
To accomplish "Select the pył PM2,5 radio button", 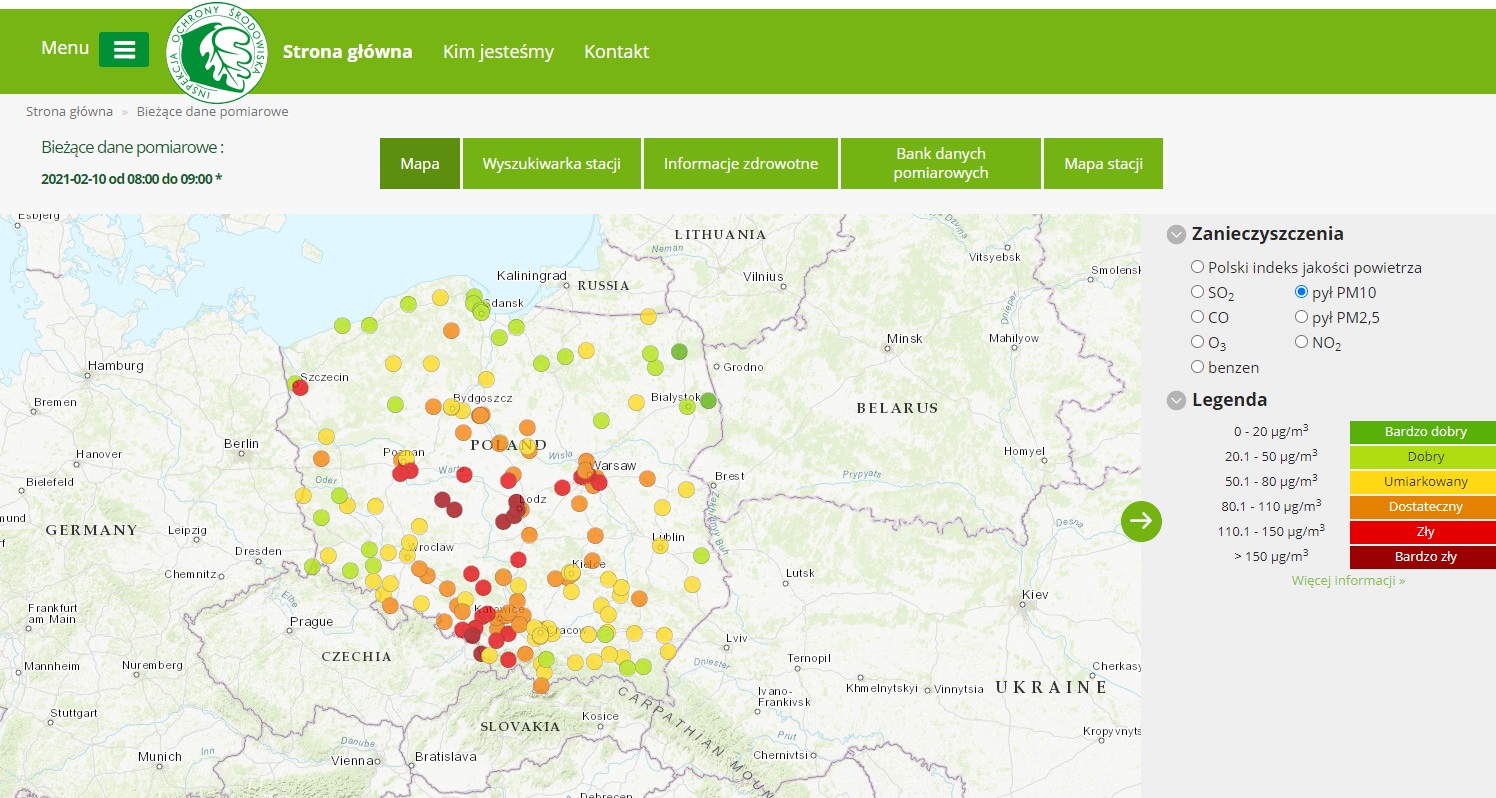I will pos(1301,317).
